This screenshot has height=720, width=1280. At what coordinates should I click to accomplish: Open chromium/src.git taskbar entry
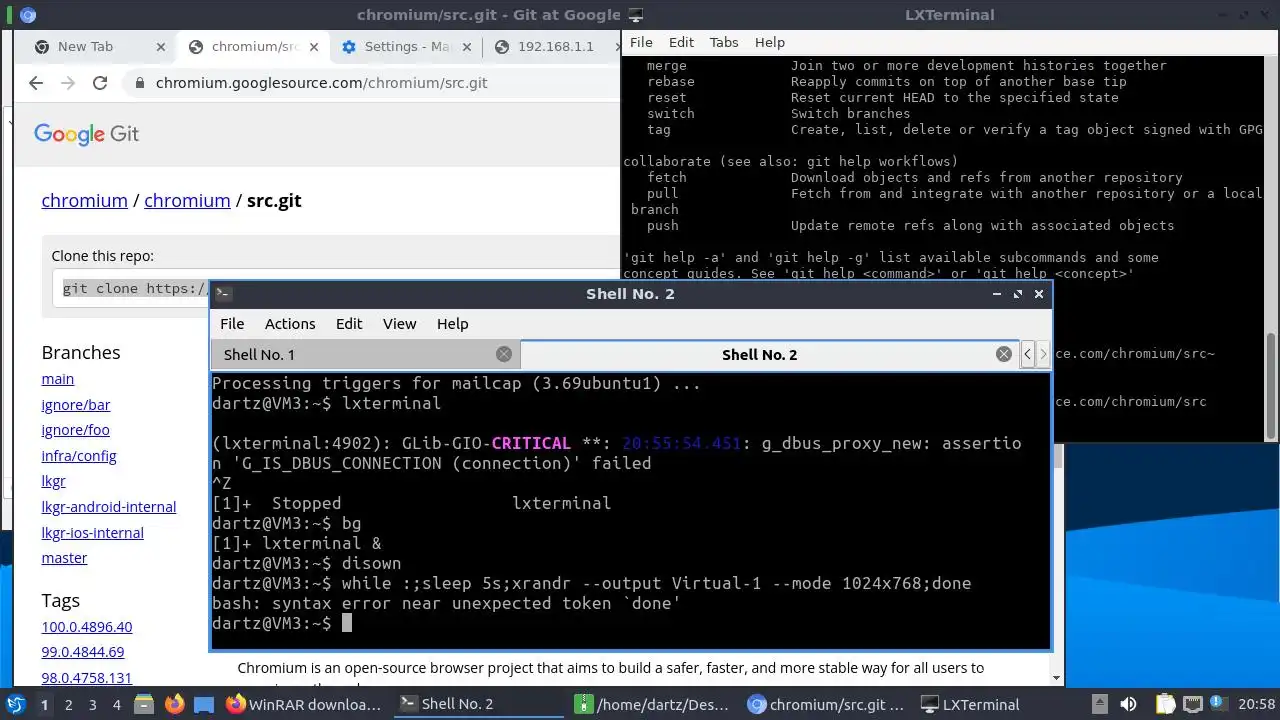click(x=826, y=704)
